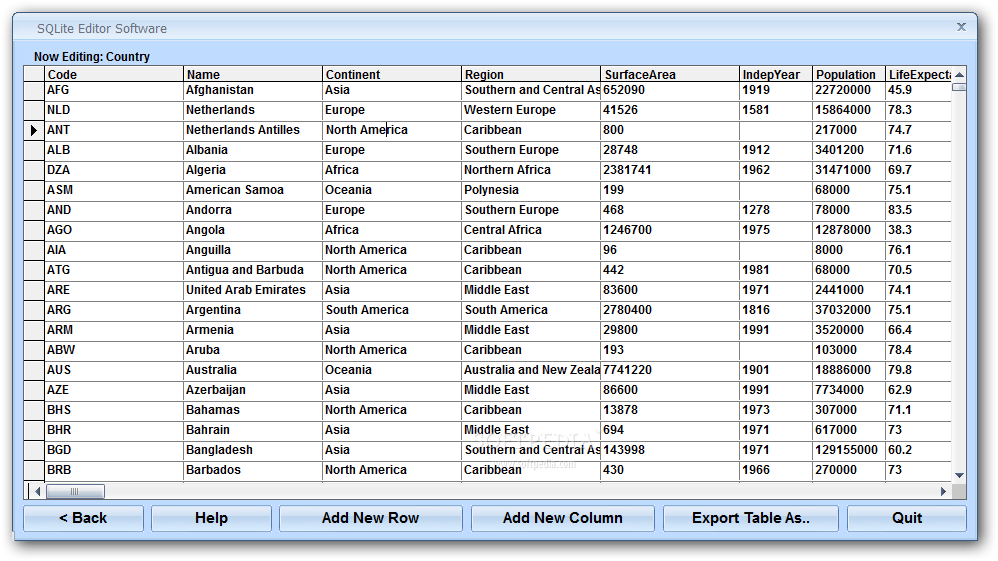Select the Code column header
This screenshot has height=561, width=998.
[114, 74]
